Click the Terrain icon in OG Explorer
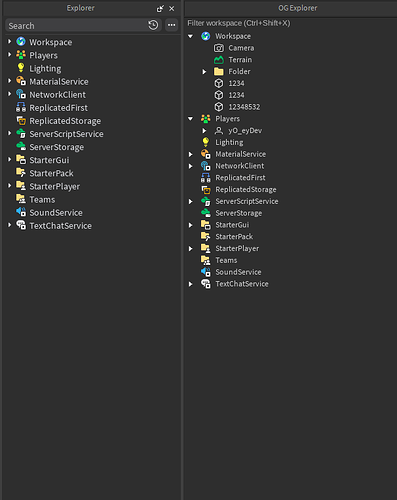Viewport: 397px width, 500px height. click(x=219, y=60)
